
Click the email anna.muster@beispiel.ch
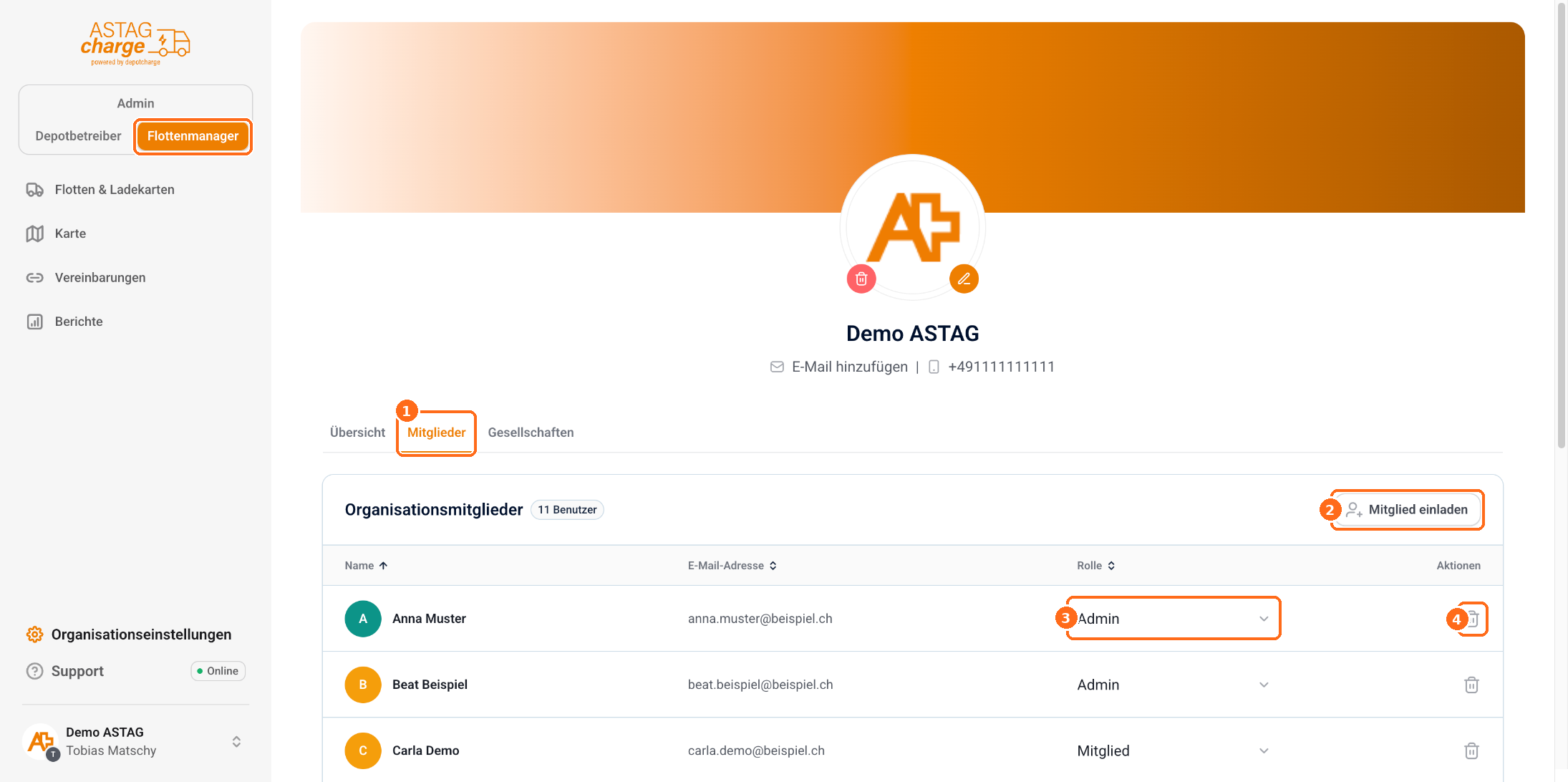[760, 619]
